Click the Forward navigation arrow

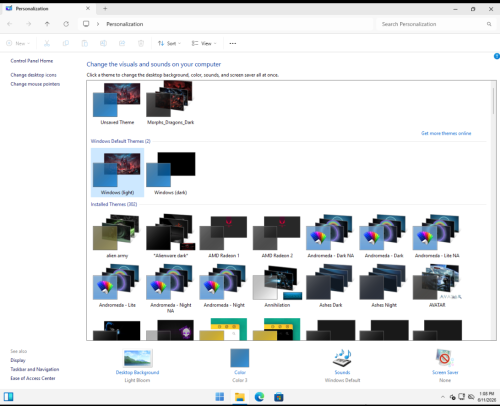click(29, 24)
